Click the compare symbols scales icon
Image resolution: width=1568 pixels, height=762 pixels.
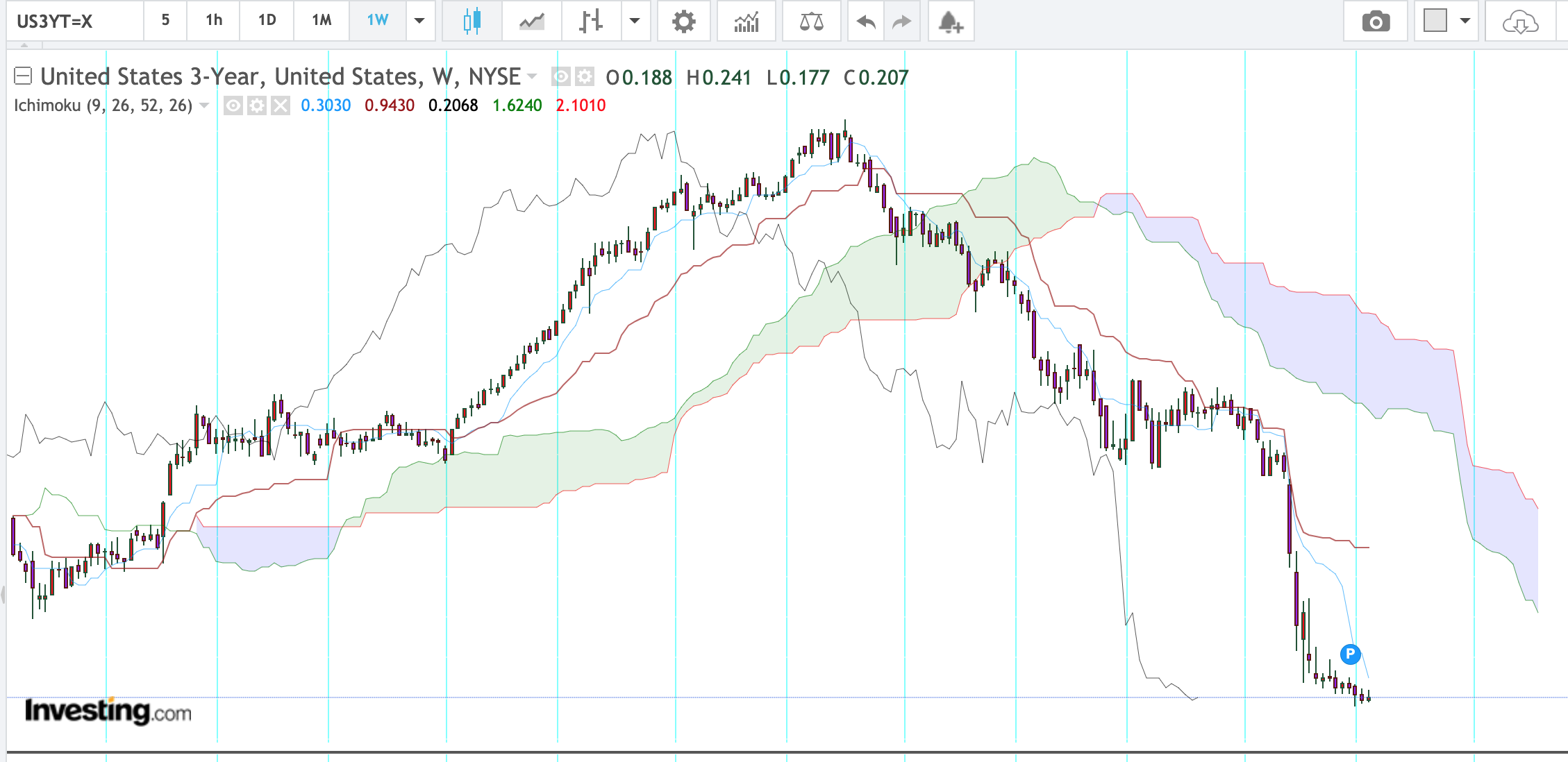point(811,21)
